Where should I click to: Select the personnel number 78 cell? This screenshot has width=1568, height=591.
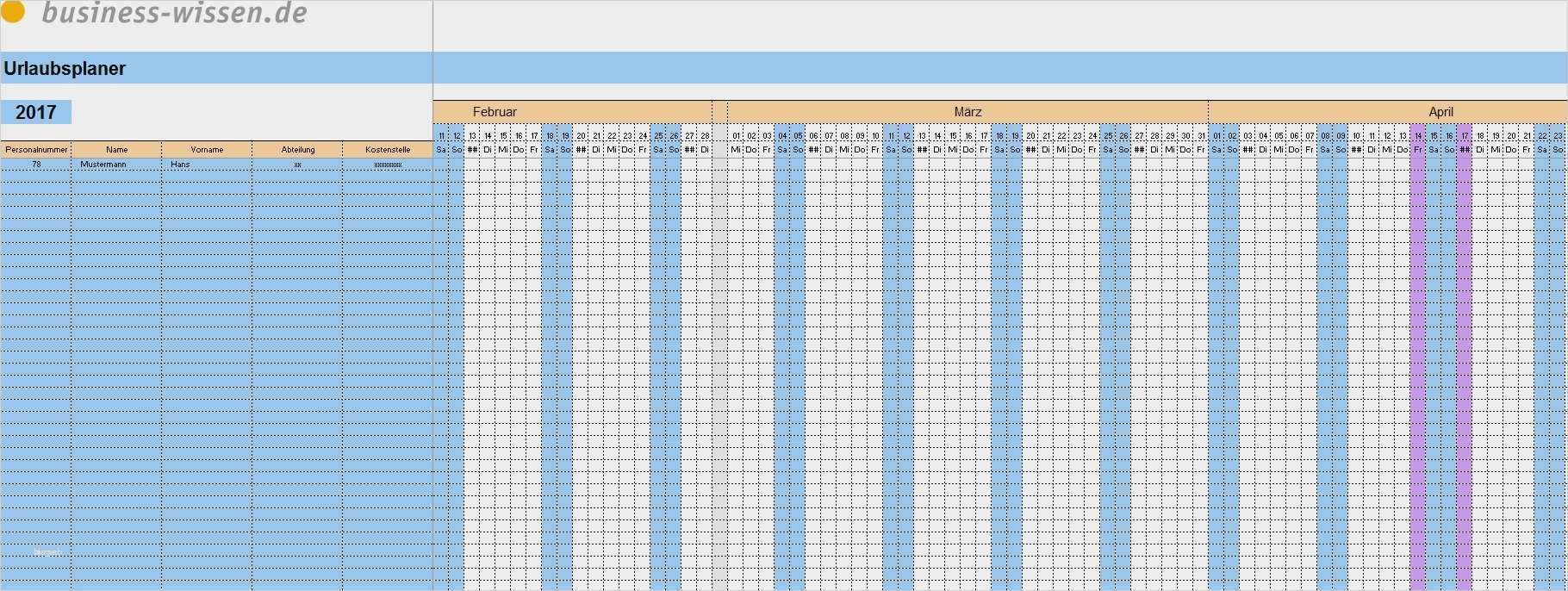tap(36, 164)
